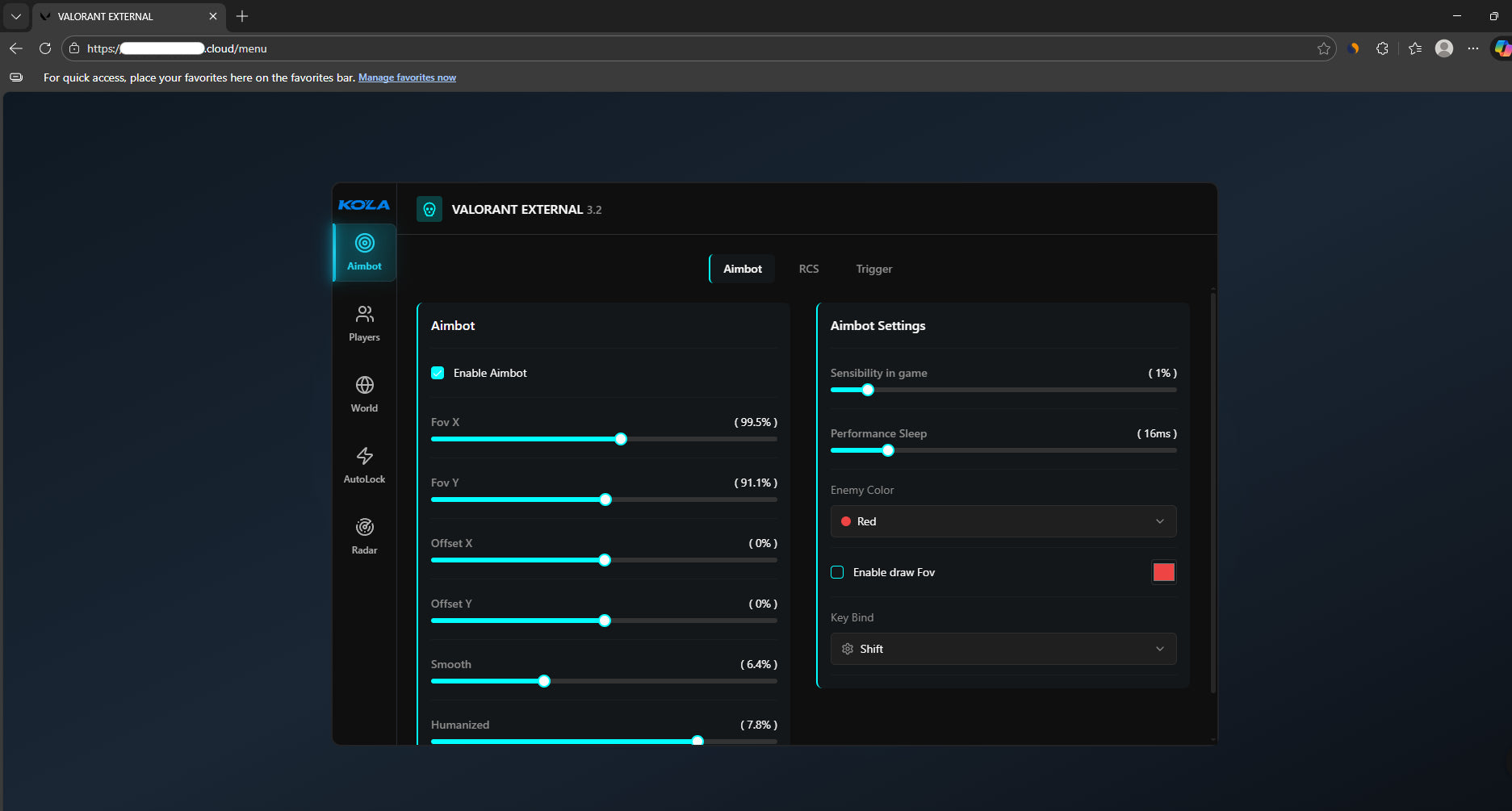
Task: Open the browser tab list chevron
Action: click(16, 16)
